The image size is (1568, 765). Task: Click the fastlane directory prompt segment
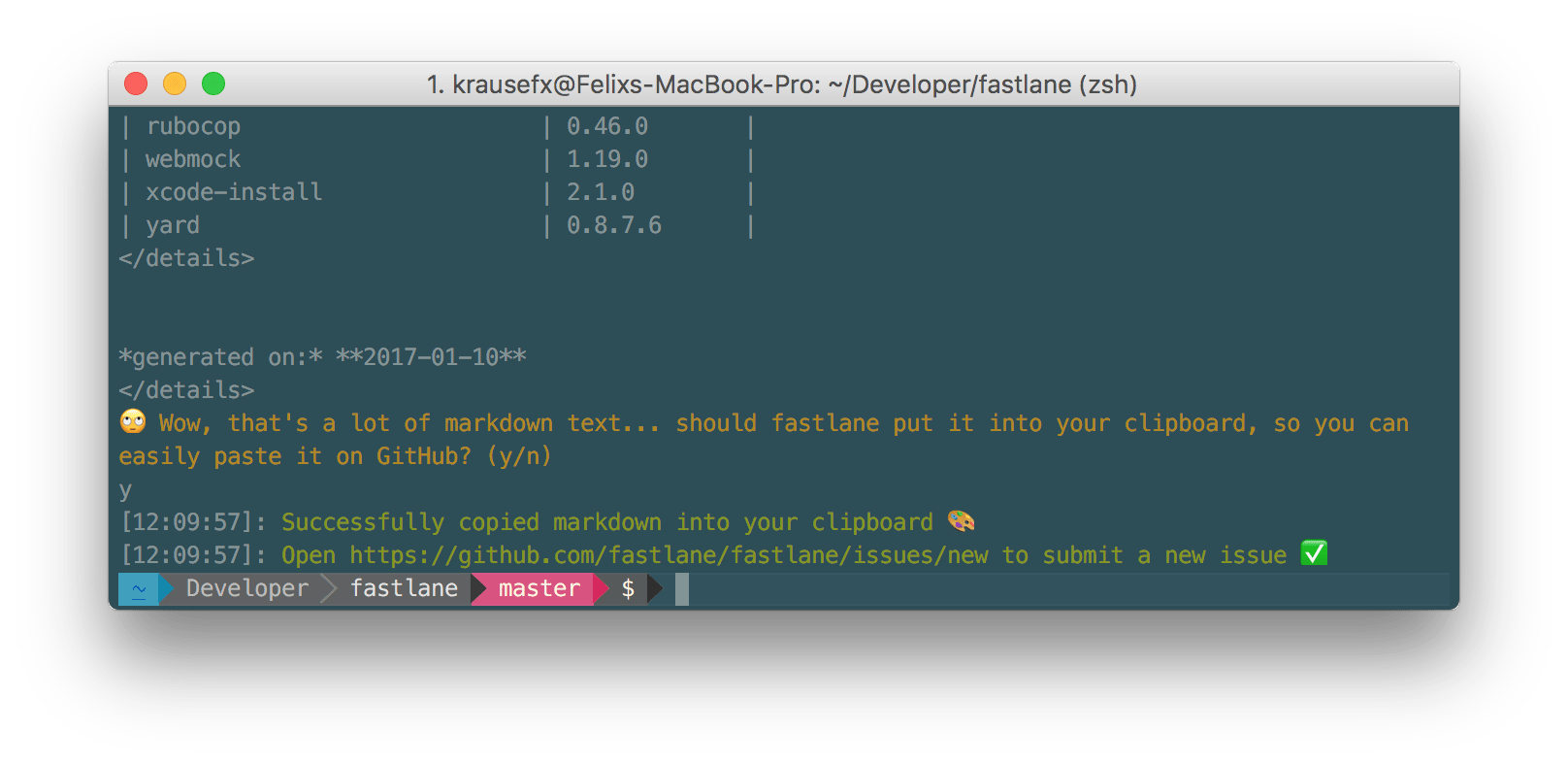pos(405,588)
